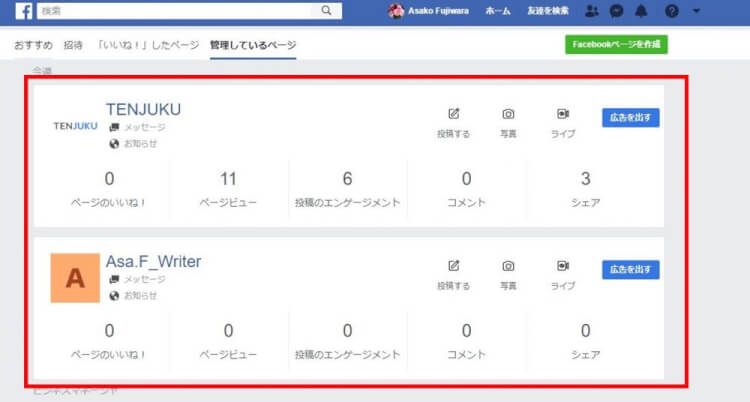750x402 pixels.
Task: Click TENJUKU シェア count 3
Action: tap(585, 179)
